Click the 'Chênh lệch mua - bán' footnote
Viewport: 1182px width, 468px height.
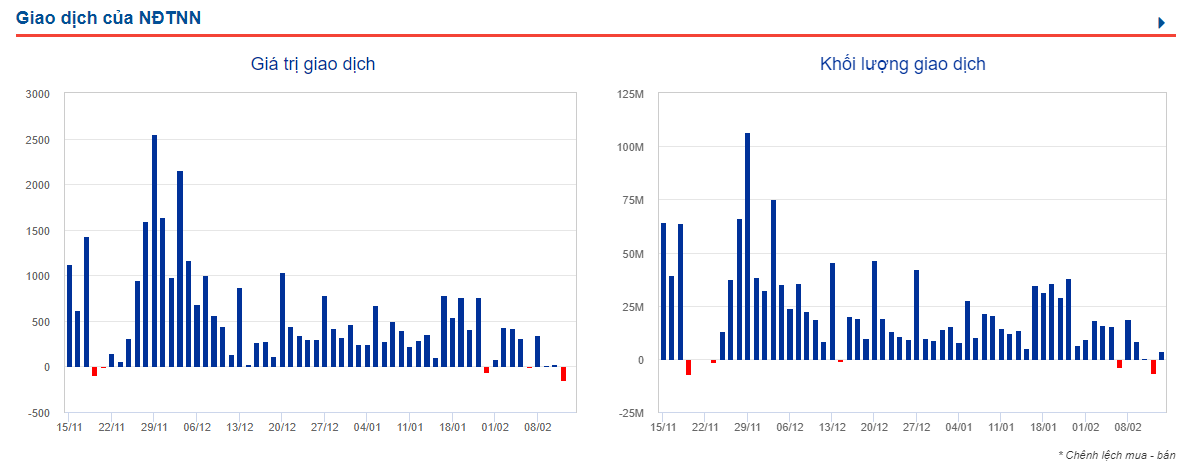1115,455
